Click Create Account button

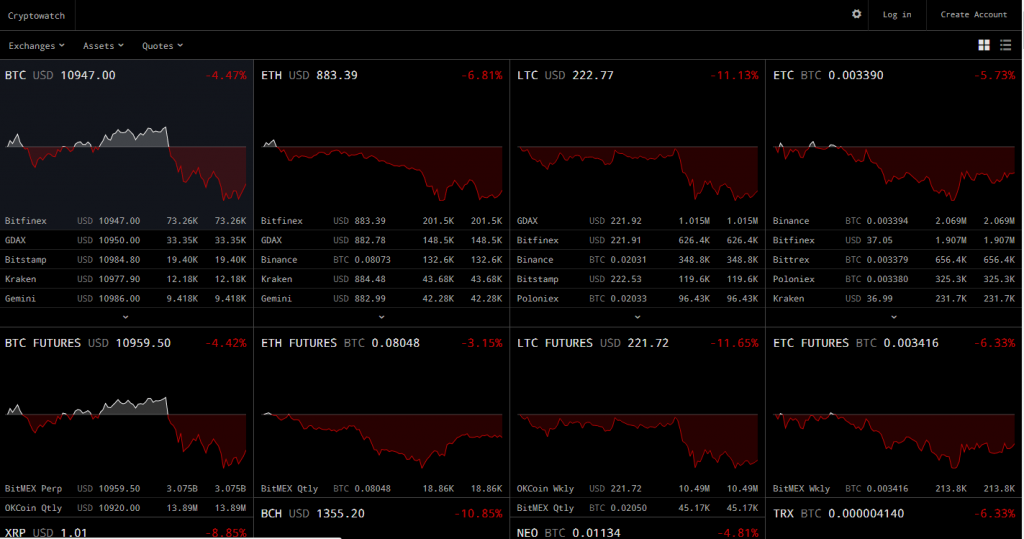pos(974,14)
